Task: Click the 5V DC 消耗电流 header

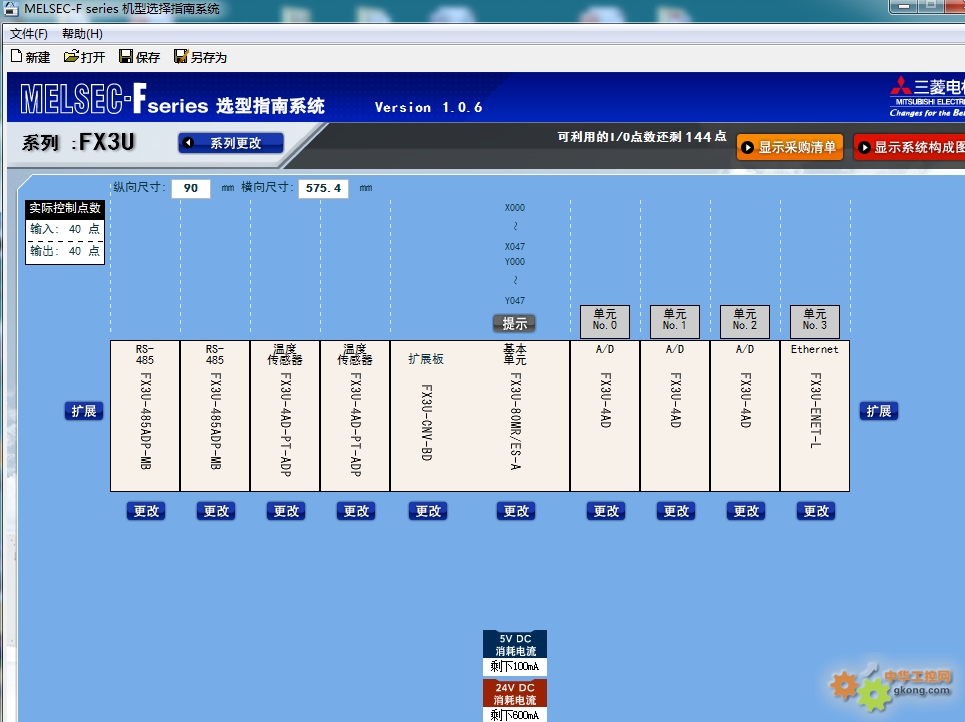Action: (515, 644)
